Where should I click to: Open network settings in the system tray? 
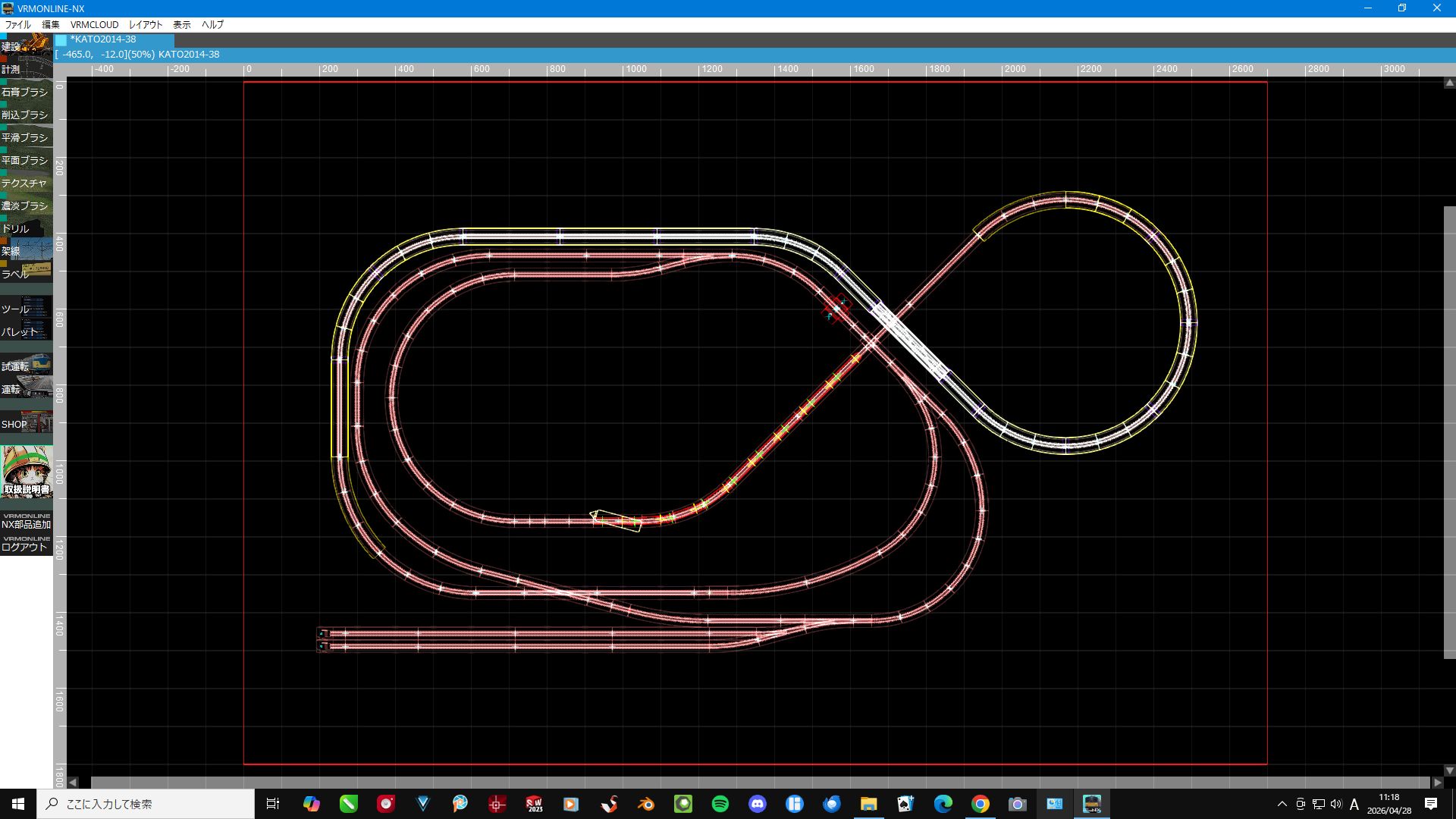(1319, 804)
